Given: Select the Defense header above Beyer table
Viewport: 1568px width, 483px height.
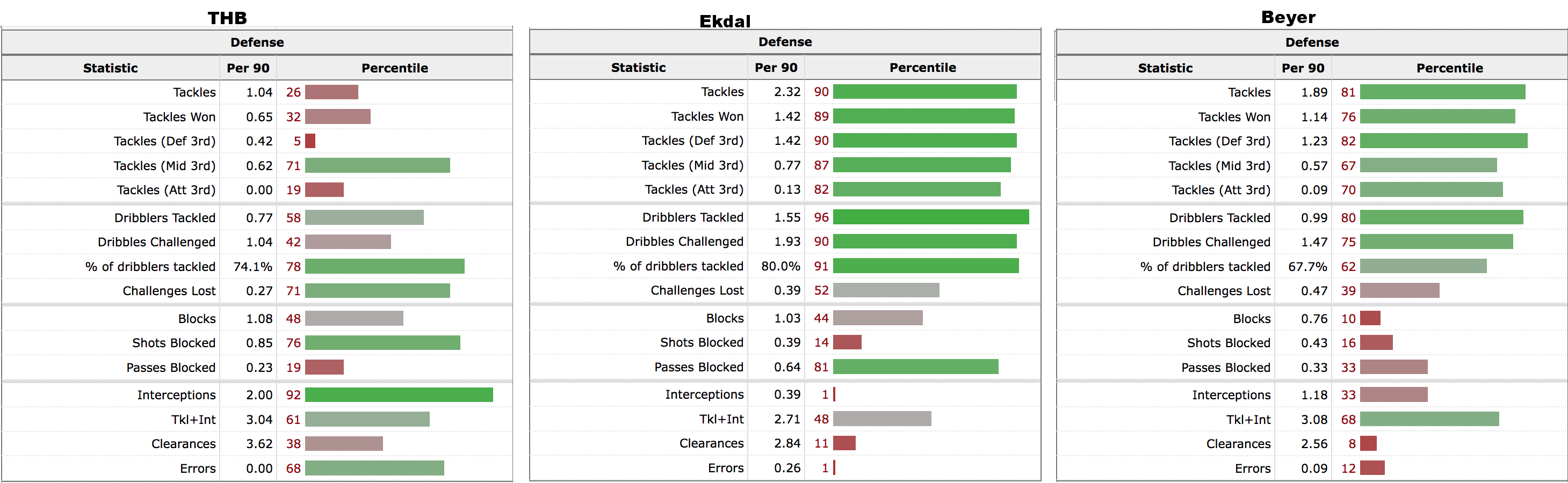Looking at the screenshot, I should click(x=1312, y=42).
